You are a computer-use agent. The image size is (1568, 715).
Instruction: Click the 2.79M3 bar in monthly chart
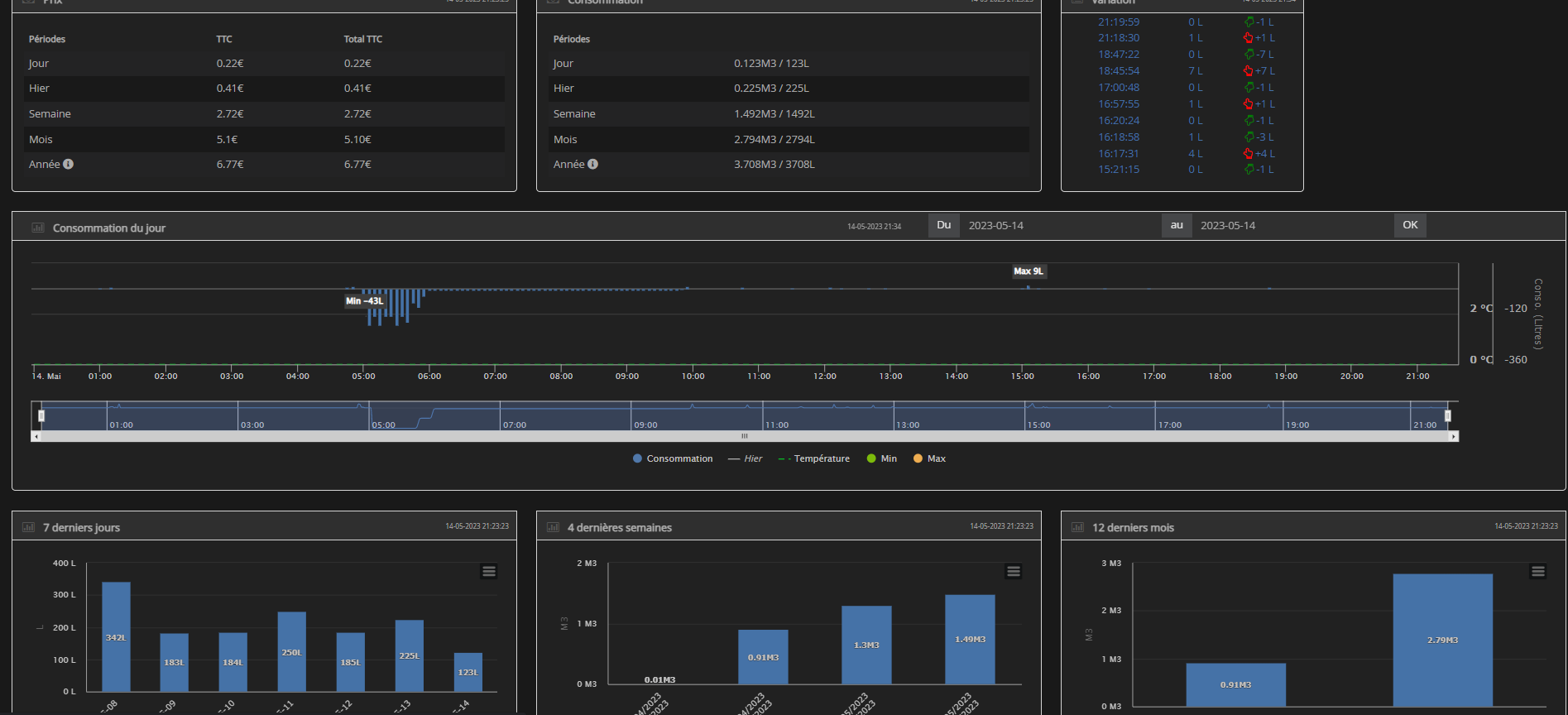click(1442, 640)
